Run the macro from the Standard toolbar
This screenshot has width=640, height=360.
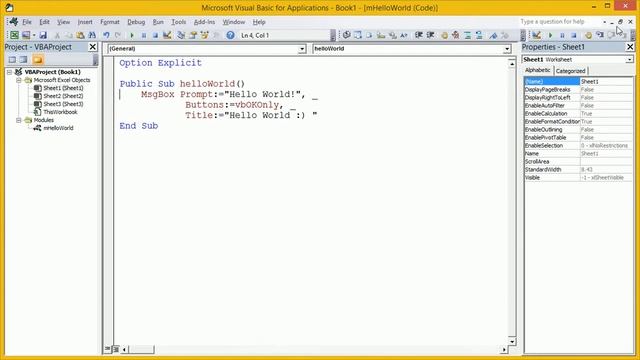point(132,35)
